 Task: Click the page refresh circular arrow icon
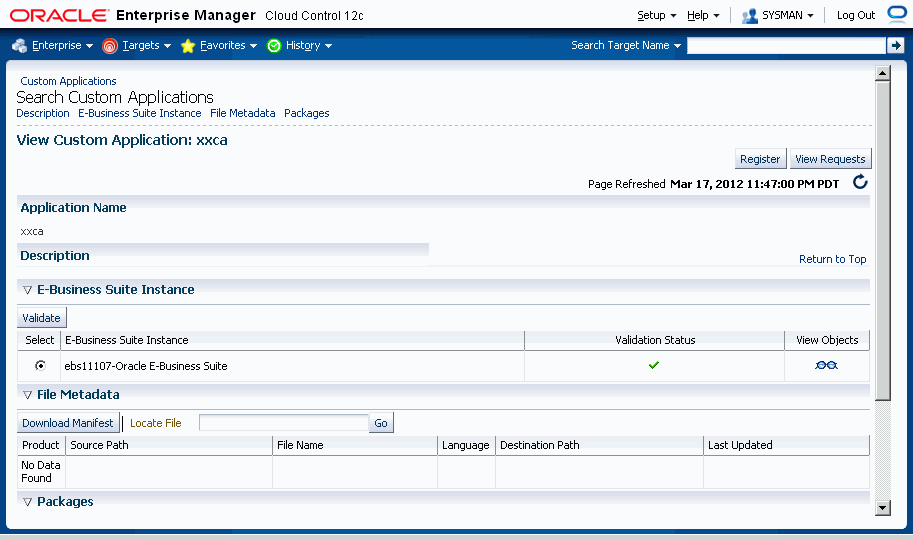(x=860, y=182)
